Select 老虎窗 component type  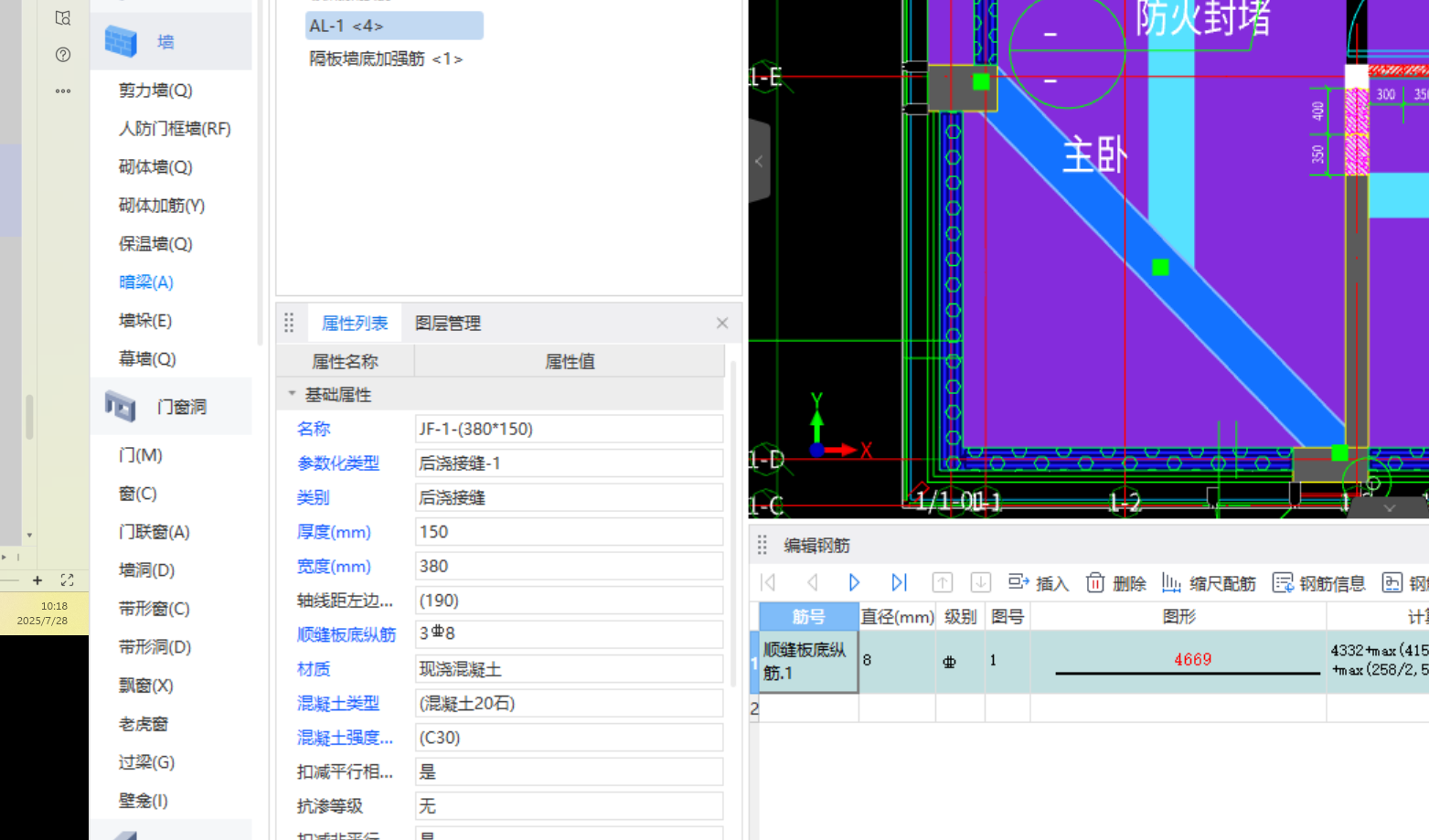point(144,724)
